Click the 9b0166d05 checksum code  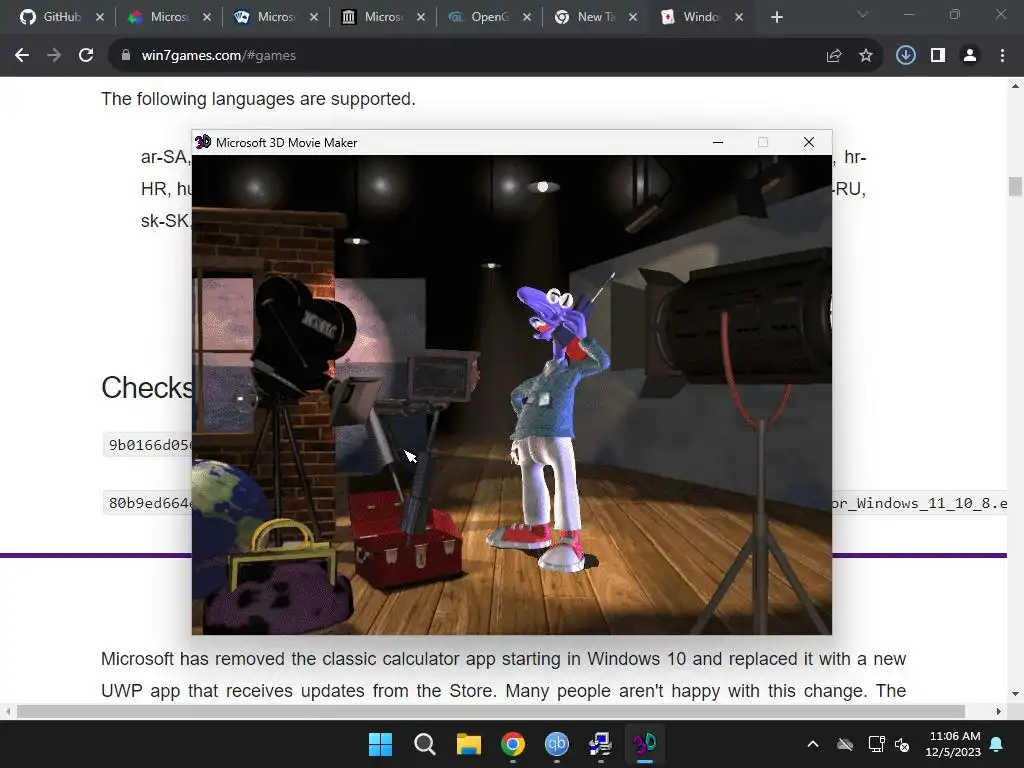[x=149, y=445]
